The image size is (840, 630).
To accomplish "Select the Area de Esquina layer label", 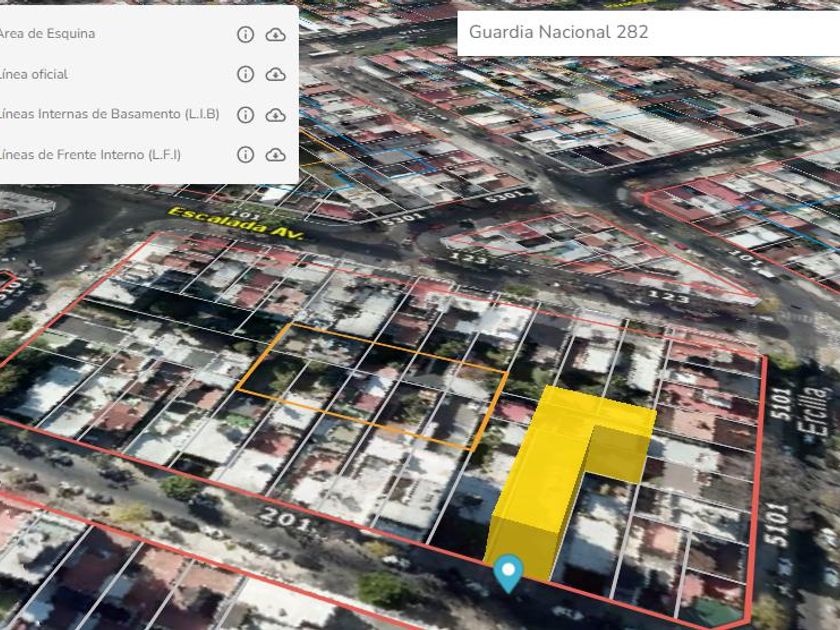I will click(47, 34).
